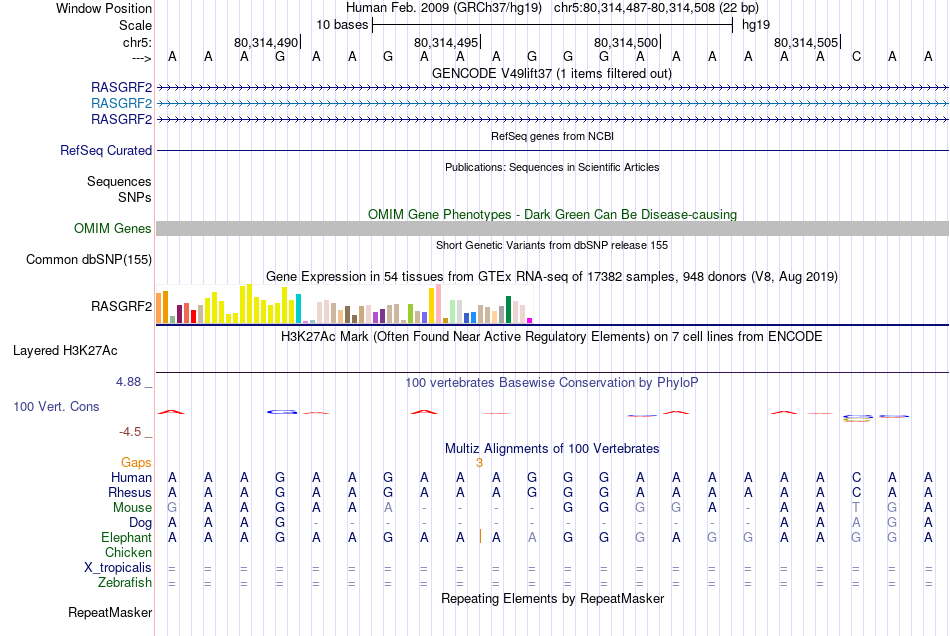Open the GTEx Gene Expression in 54 tissues title
This screenshot has width=950, height=636.
pos(552,276)
